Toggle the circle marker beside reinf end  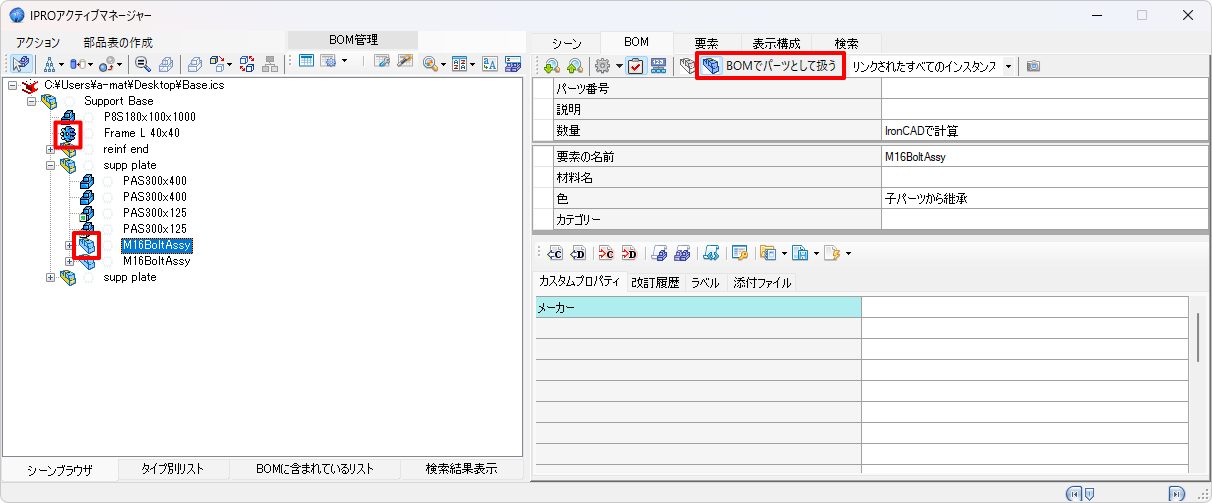(x=89, y=149)
